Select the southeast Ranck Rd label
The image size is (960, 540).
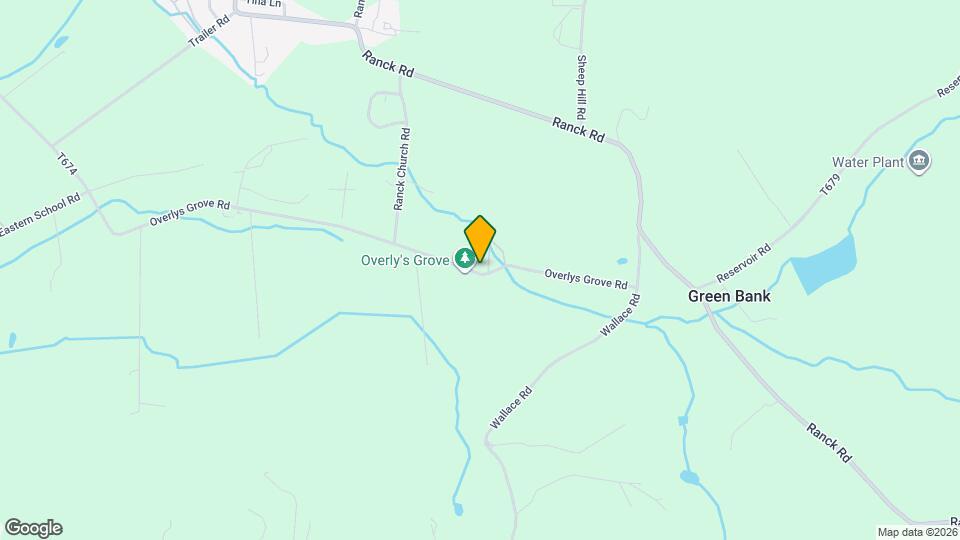pos(828,442)
